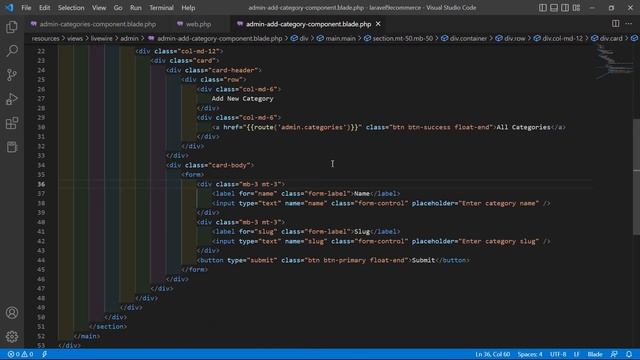
Task: Click the editor vertical scrollbar
Action: (x=636, y=177)
